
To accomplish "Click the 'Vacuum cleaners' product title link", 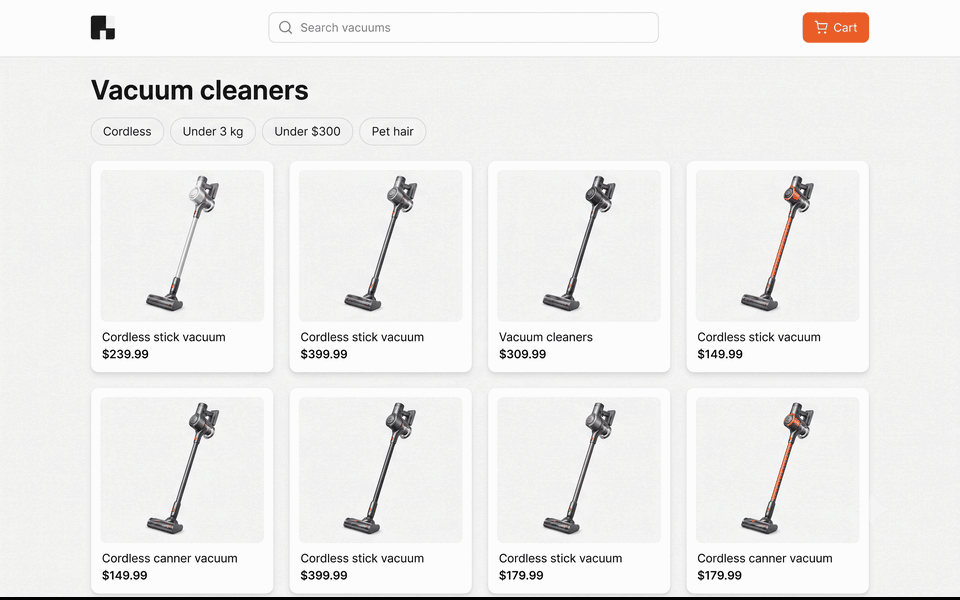I will [546, 337].
